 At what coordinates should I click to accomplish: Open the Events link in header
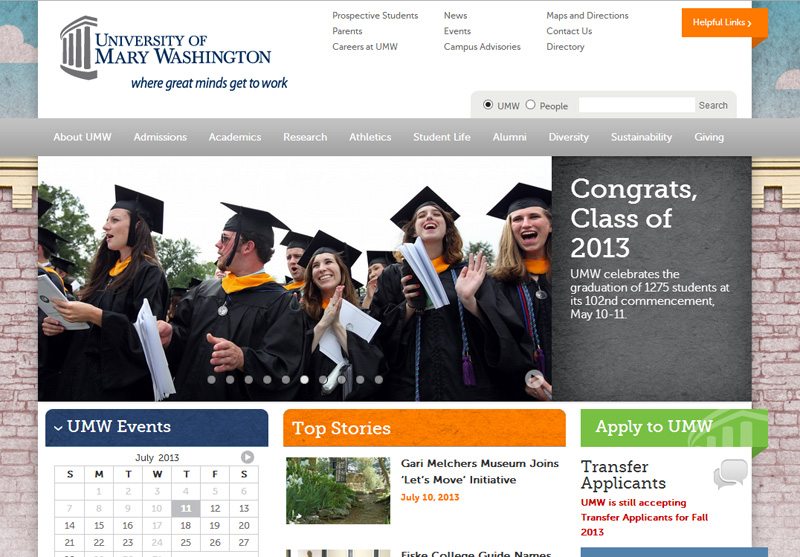(x=457, y=31)
